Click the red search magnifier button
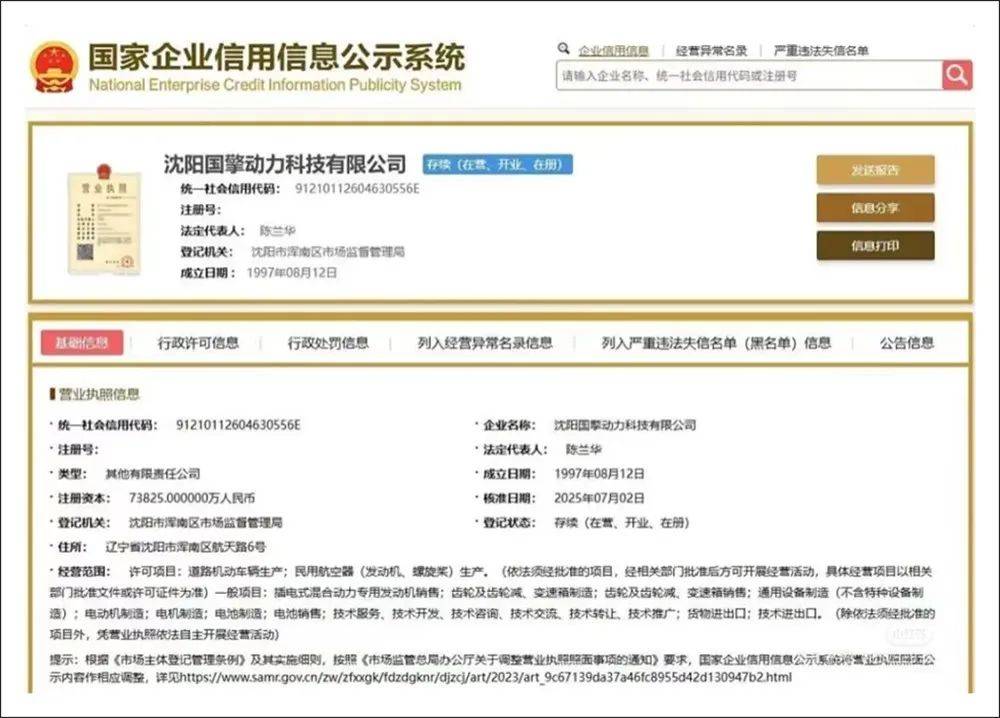Image resolution: width=1000 pixels, height=718 pixels. [x=956, y=75]
